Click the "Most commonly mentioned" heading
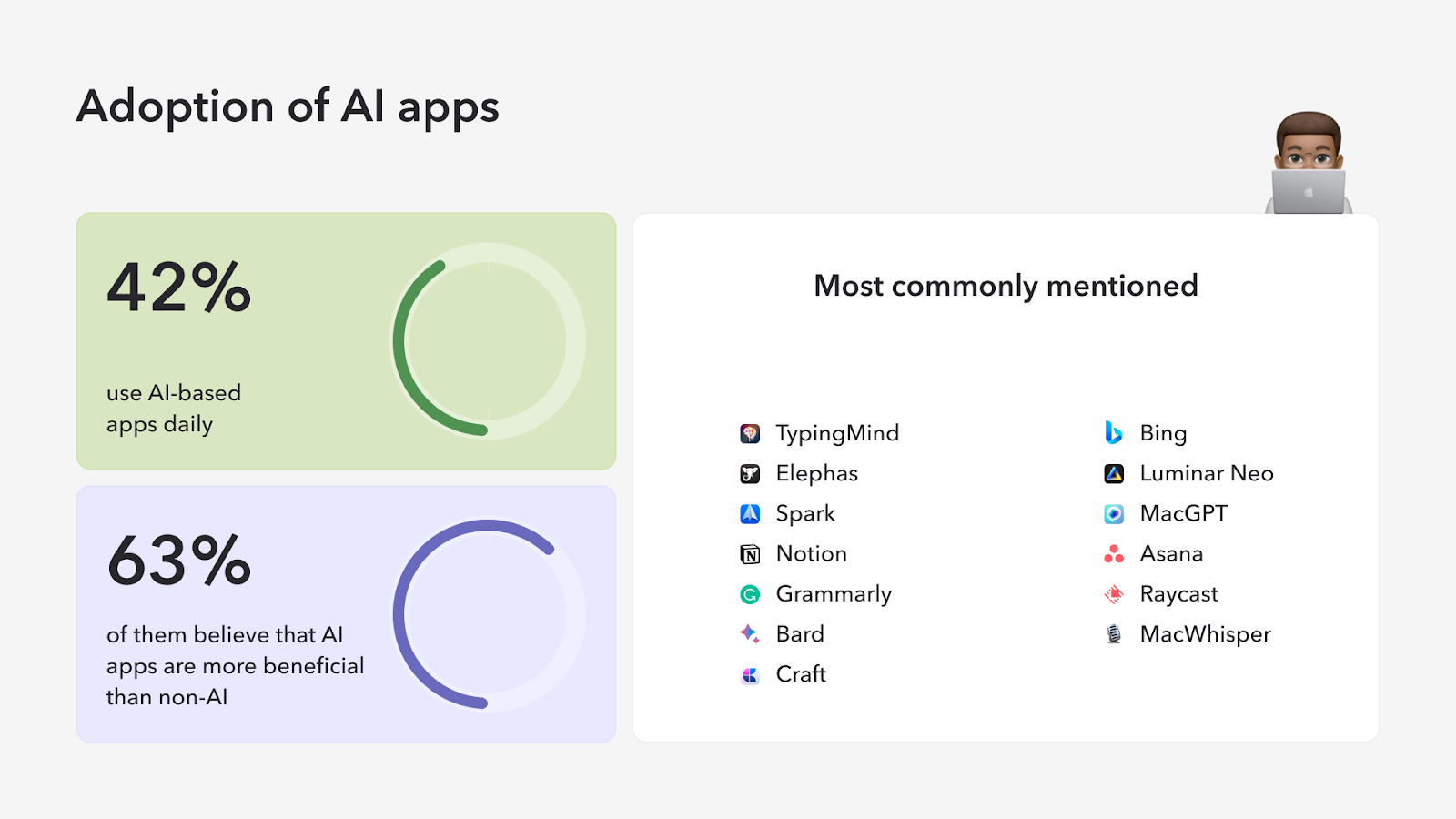 click(x=1006, y=286)
